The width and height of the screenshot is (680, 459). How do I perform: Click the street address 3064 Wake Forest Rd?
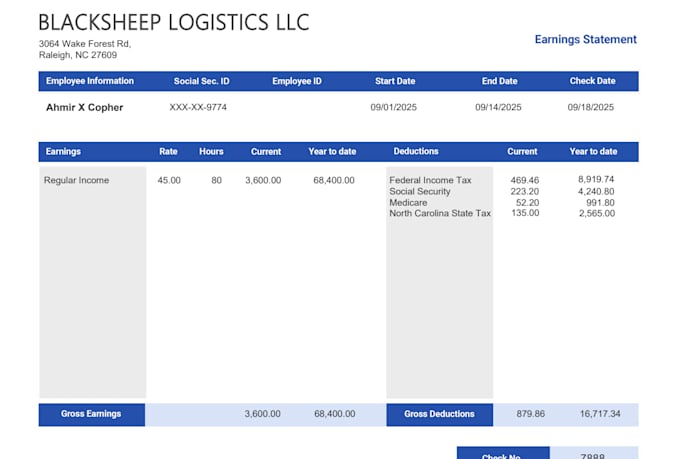click(x=84, y=44)
